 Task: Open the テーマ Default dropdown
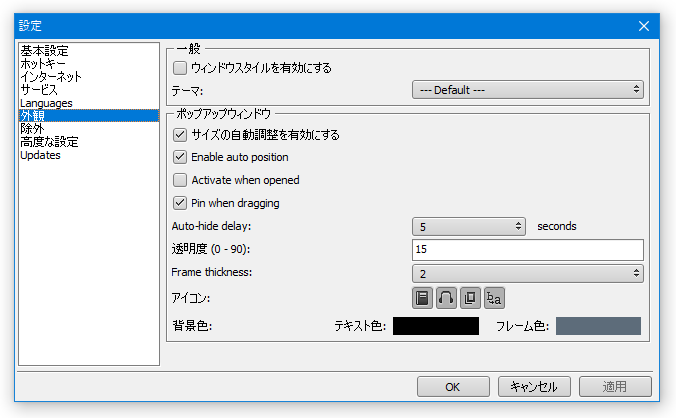pyautogui.click(x=528, y=90)
